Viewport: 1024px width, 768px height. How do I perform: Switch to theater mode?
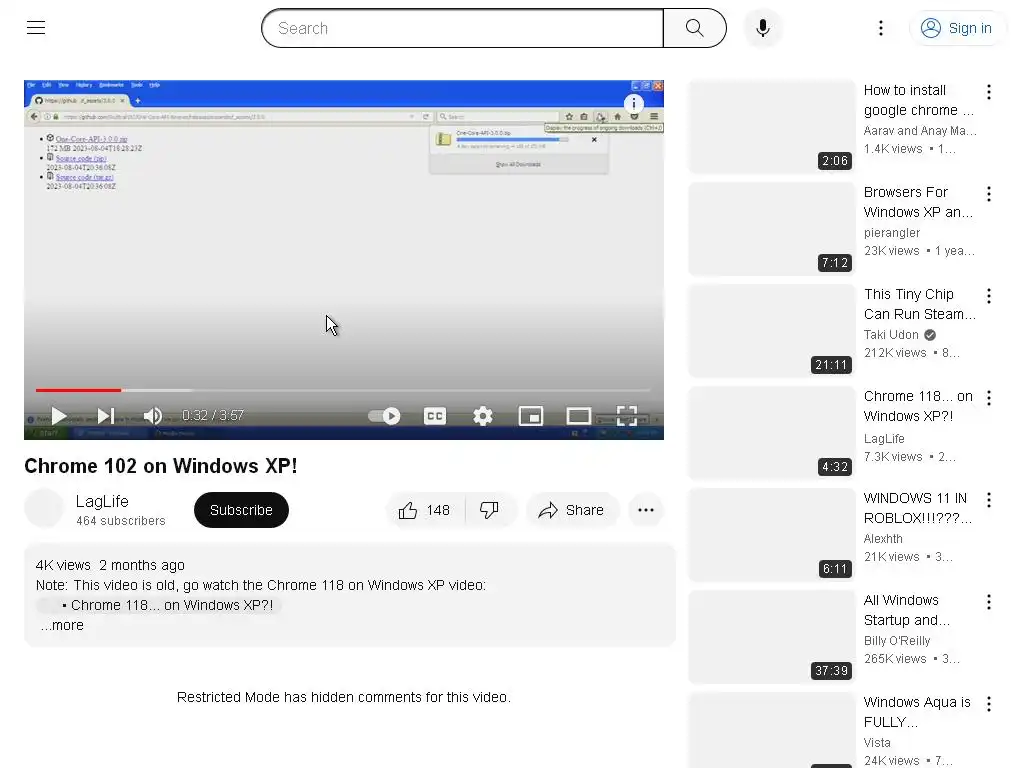click(x=579, y=416)
